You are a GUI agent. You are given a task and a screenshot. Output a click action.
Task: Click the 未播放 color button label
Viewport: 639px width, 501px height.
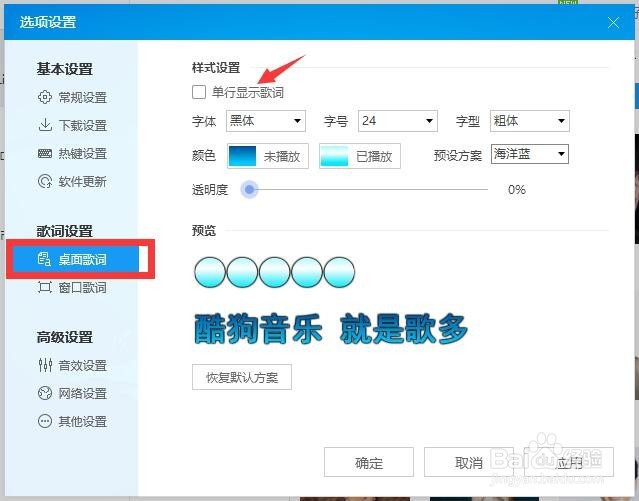click(282, 156)
